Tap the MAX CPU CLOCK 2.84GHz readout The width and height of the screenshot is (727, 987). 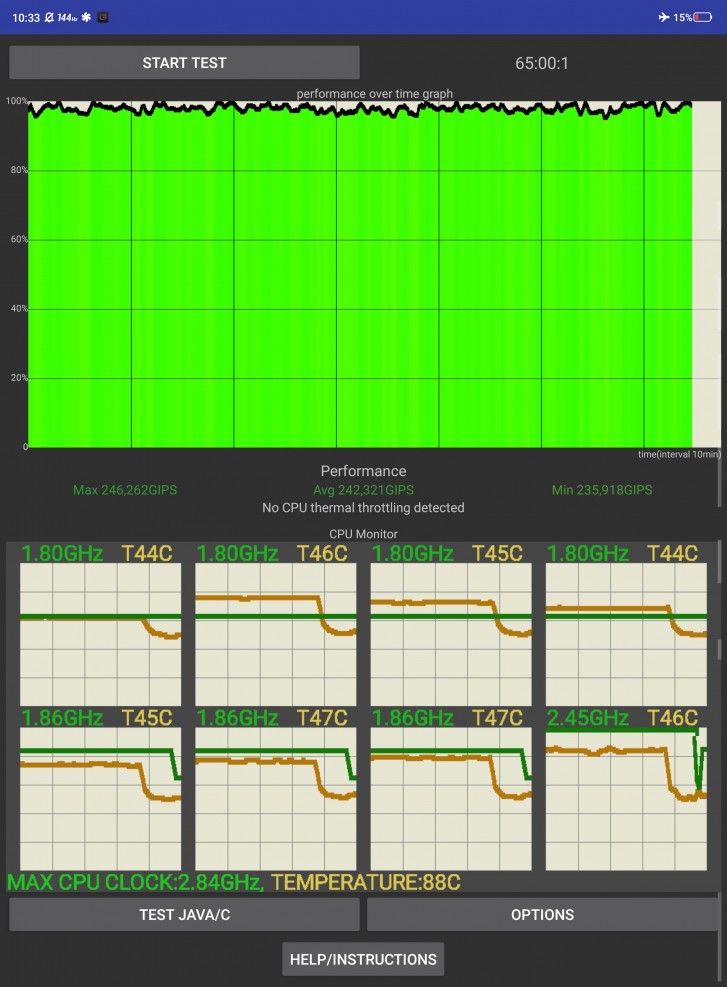tap(135, 882)
